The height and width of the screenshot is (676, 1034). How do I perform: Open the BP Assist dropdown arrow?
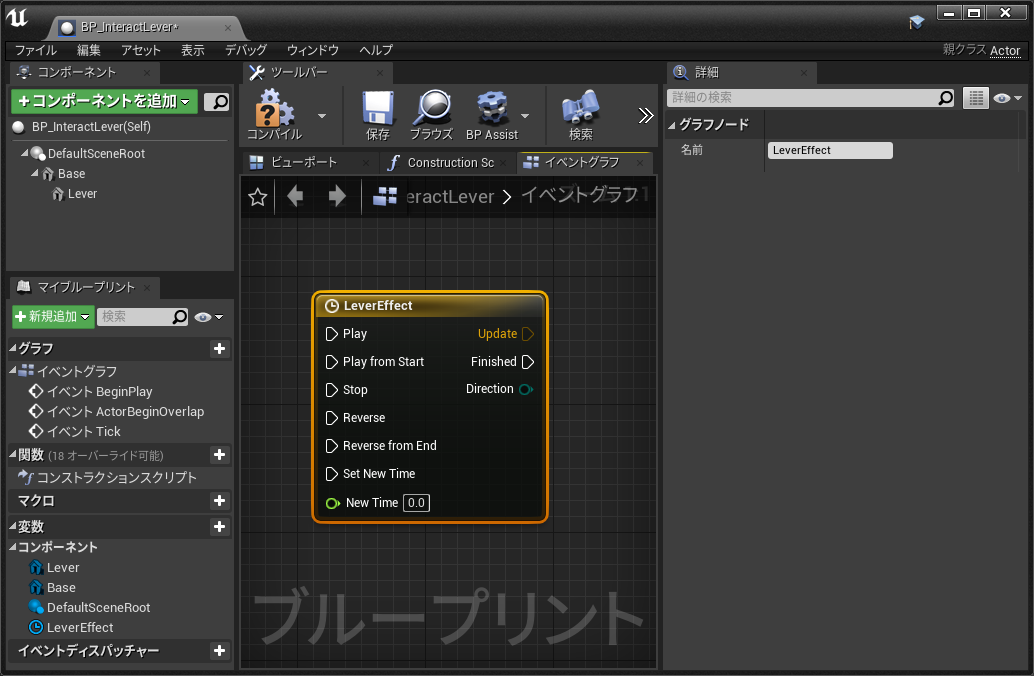pos(525,116)
